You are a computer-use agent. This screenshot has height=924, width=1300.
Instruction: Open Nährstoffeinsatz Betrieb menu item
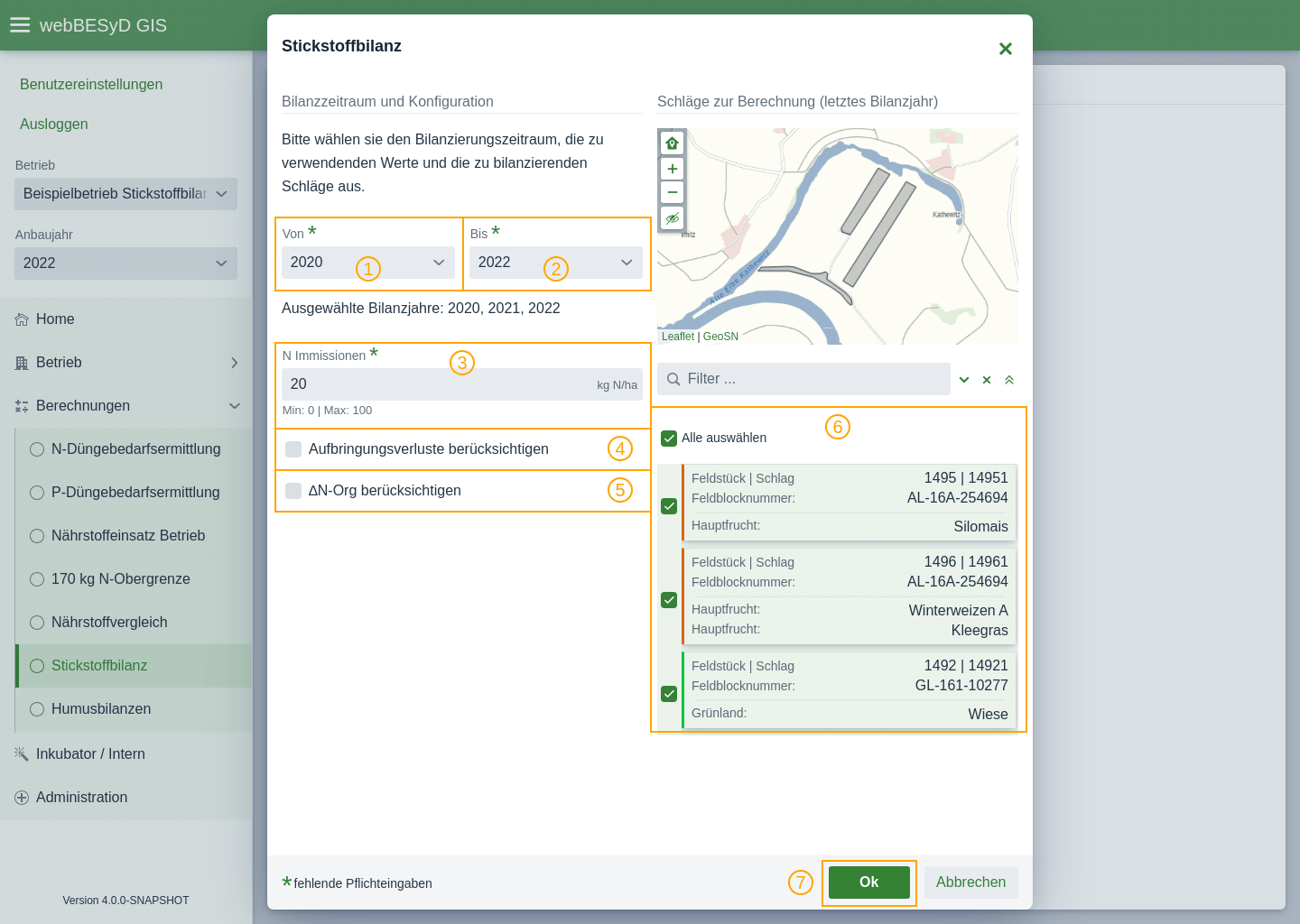(134, 536)
